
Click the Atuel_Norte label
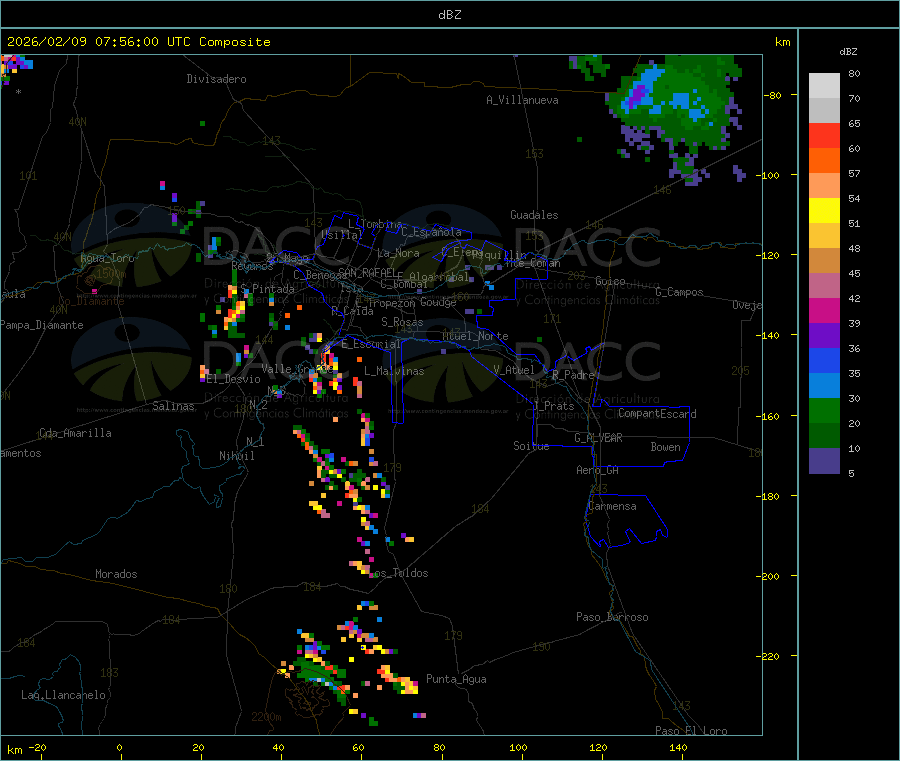tap(475, 336)
